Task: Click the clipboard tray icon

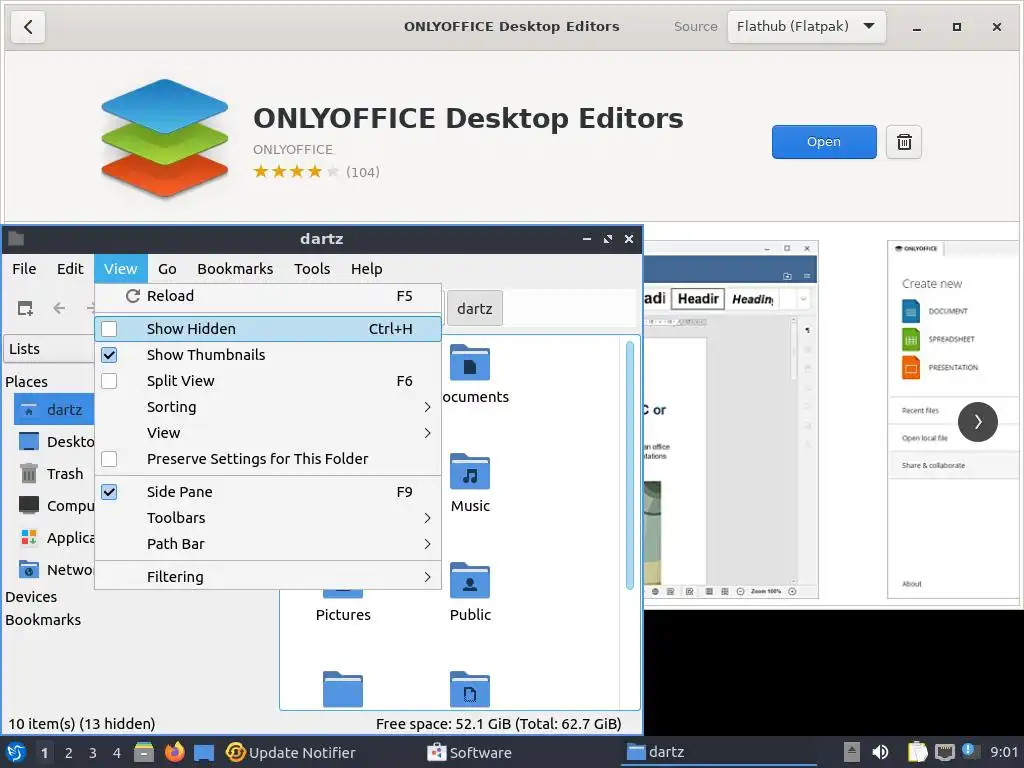Action: (918, 752)
